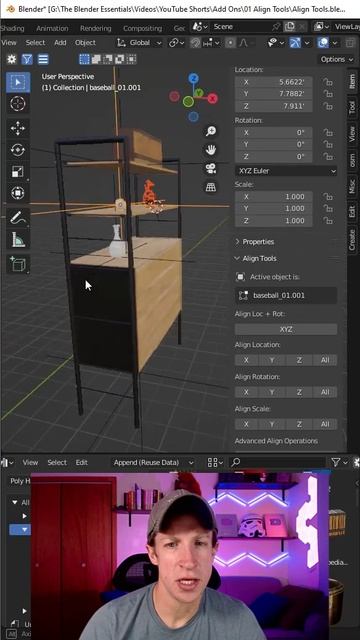Open the Add menu in viewport header
This screenshot has height=640, width=360.
tap(60, 42)
